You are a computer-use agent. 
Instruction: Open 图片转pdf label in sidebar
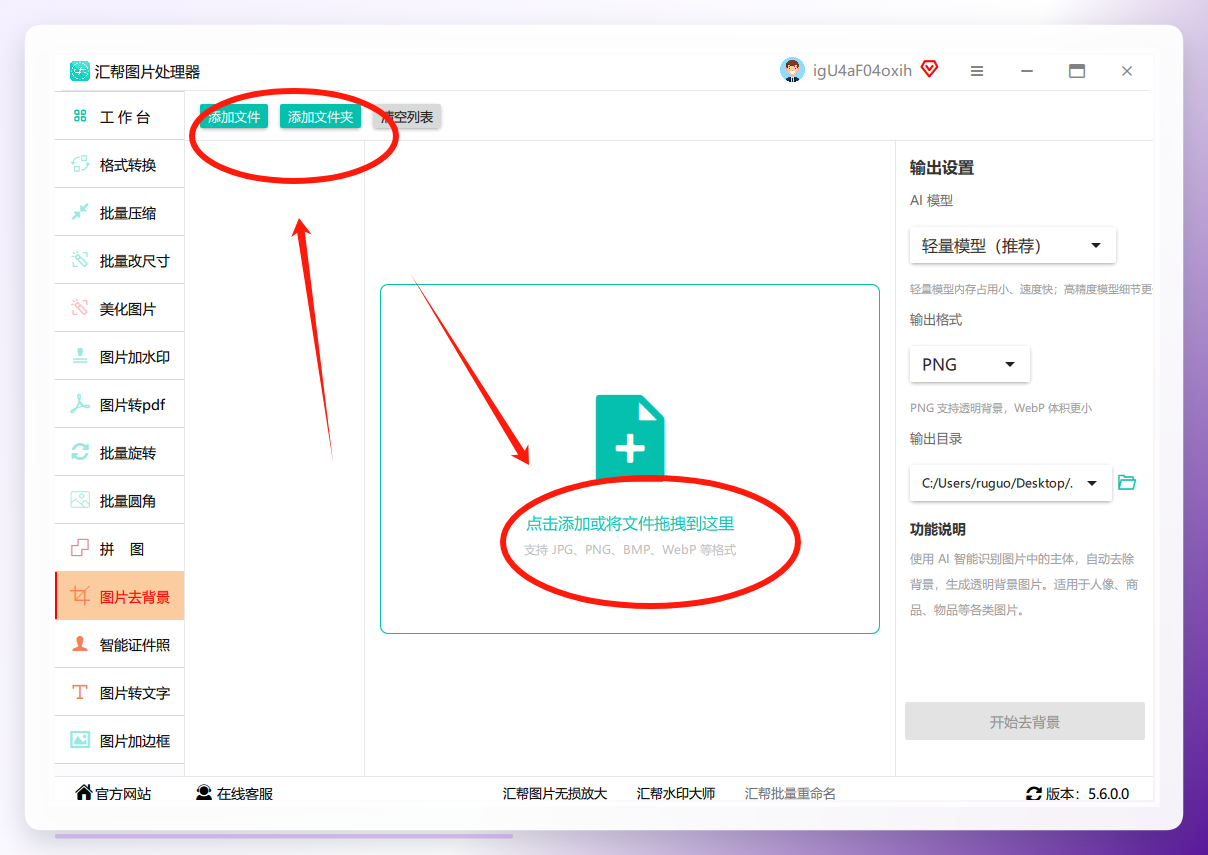coord(133,405)
